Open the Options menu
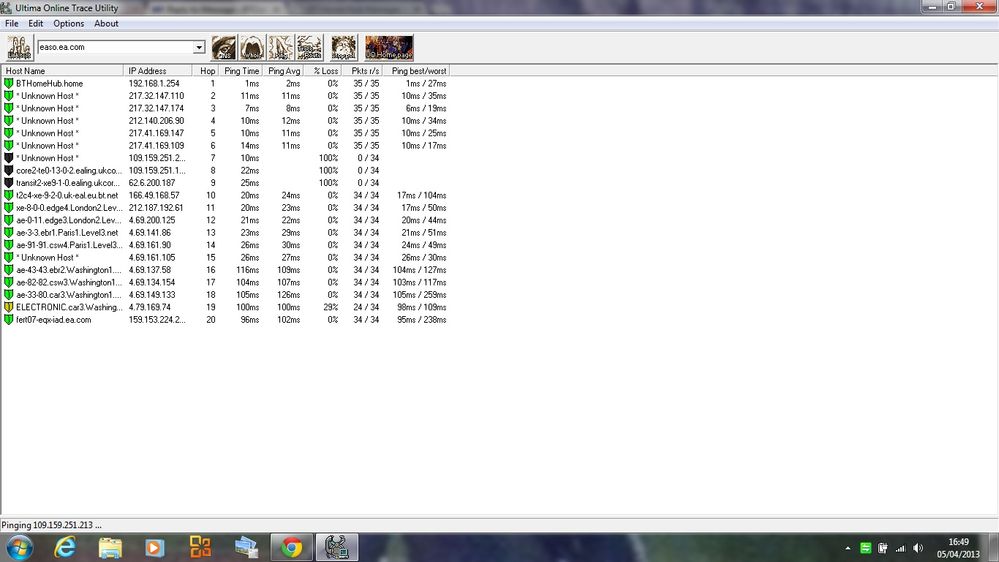Screen dimensions: 999x562 click(x=69, y=24)
